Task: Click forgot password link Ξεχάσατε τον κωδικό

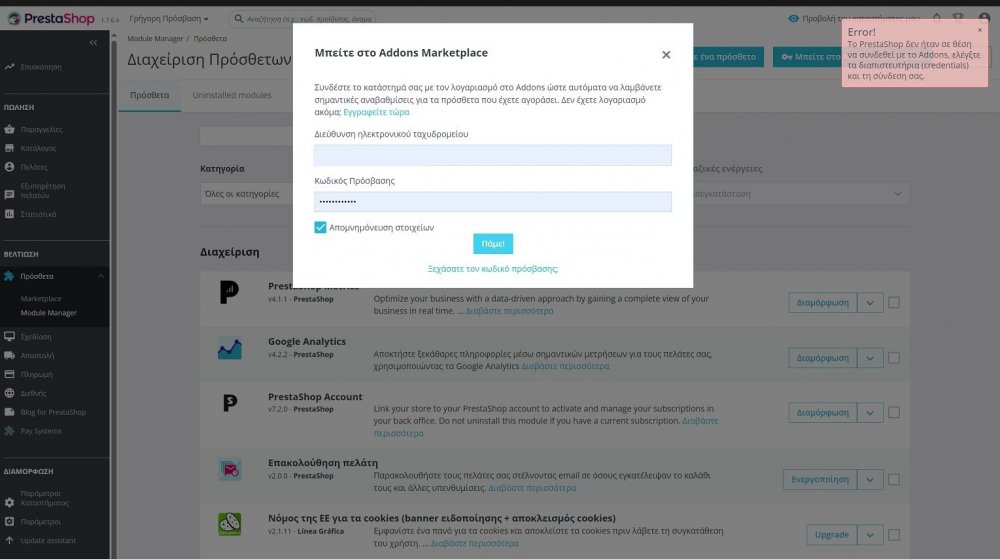Action: pos(493,269)
